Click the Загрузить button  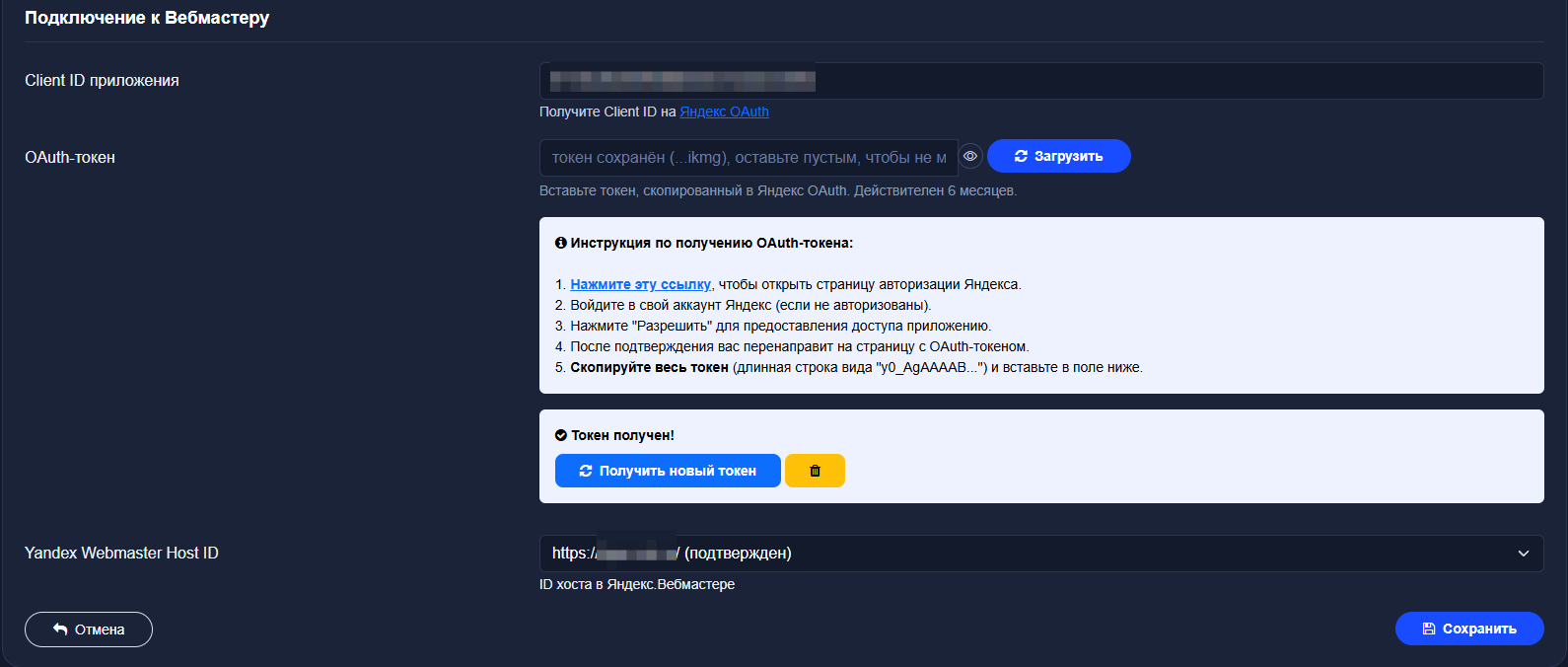(x=1058, y=156)
